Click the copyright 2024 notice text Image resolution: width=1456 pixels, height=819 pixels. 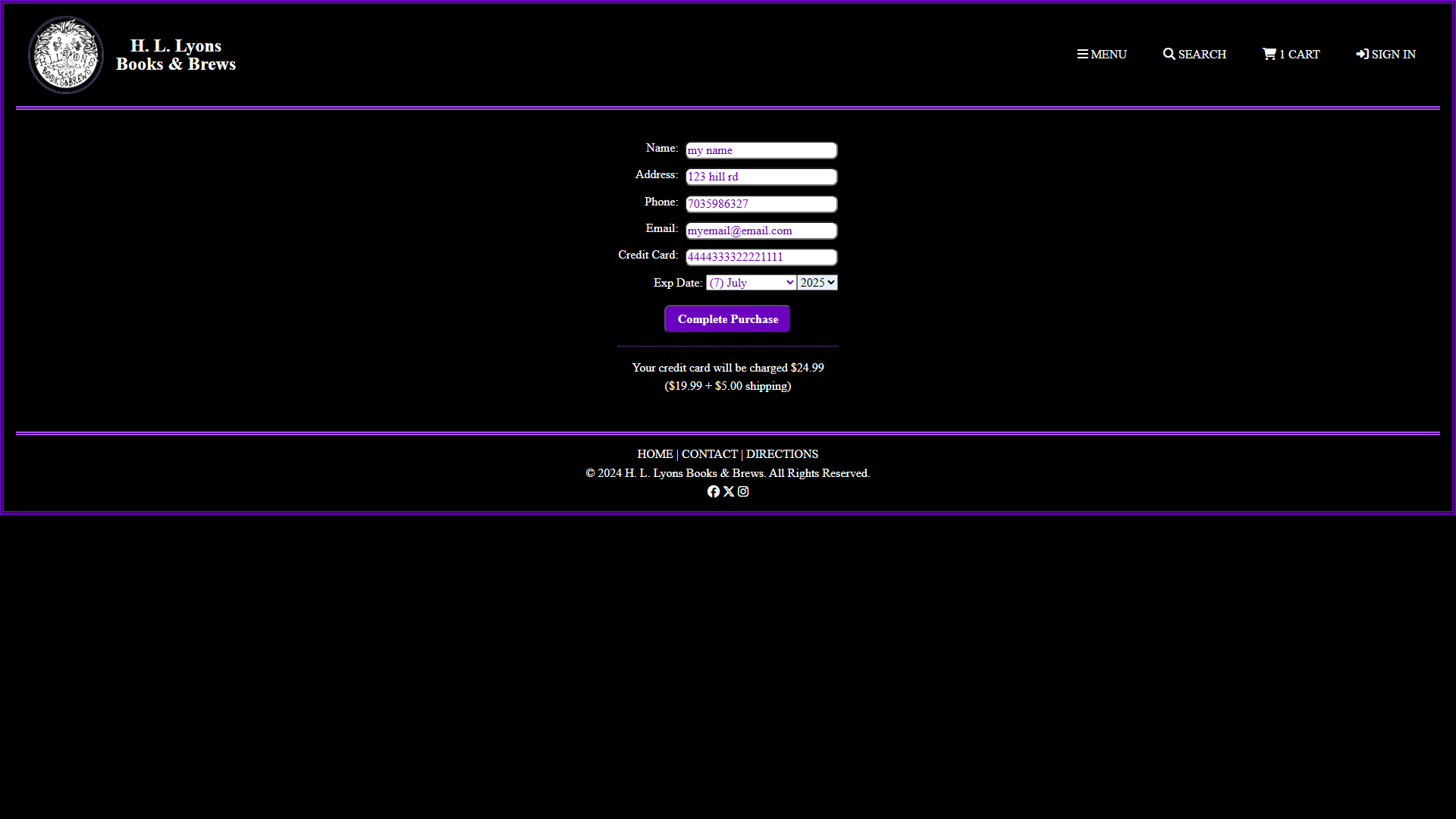click(728, 473)
